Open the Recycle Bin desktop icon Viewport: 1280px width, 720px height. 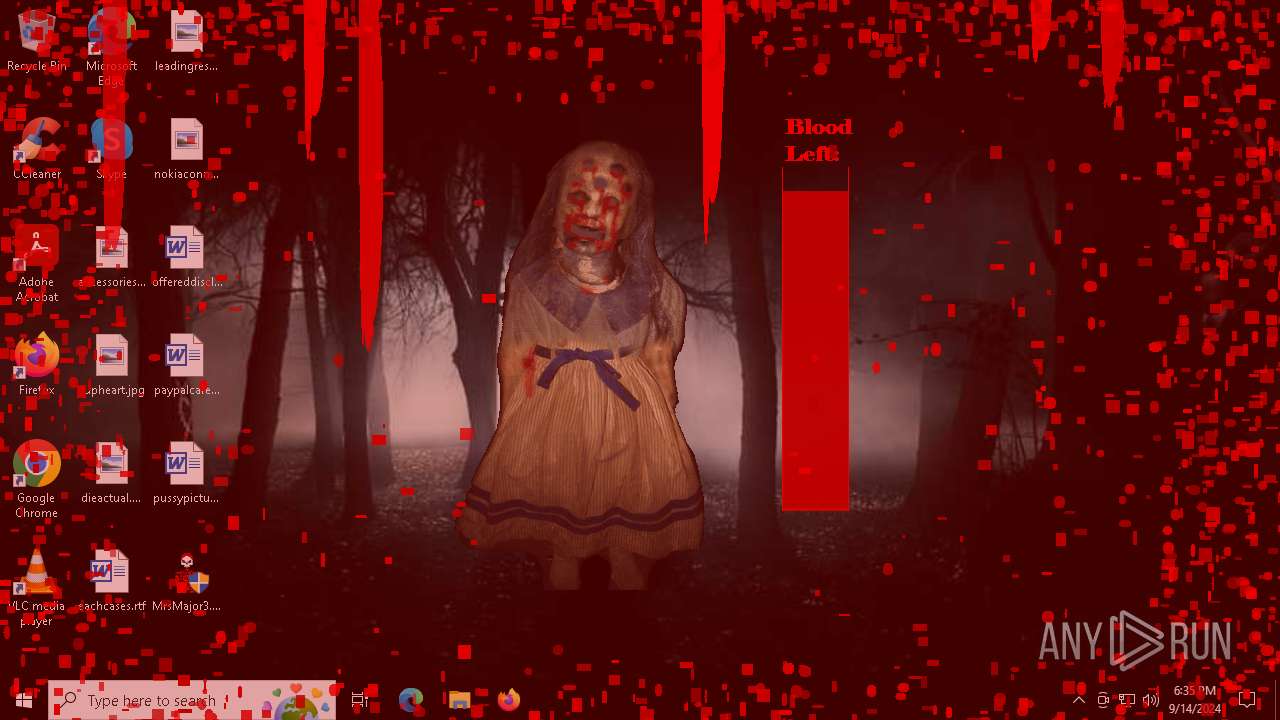[37, 42]
